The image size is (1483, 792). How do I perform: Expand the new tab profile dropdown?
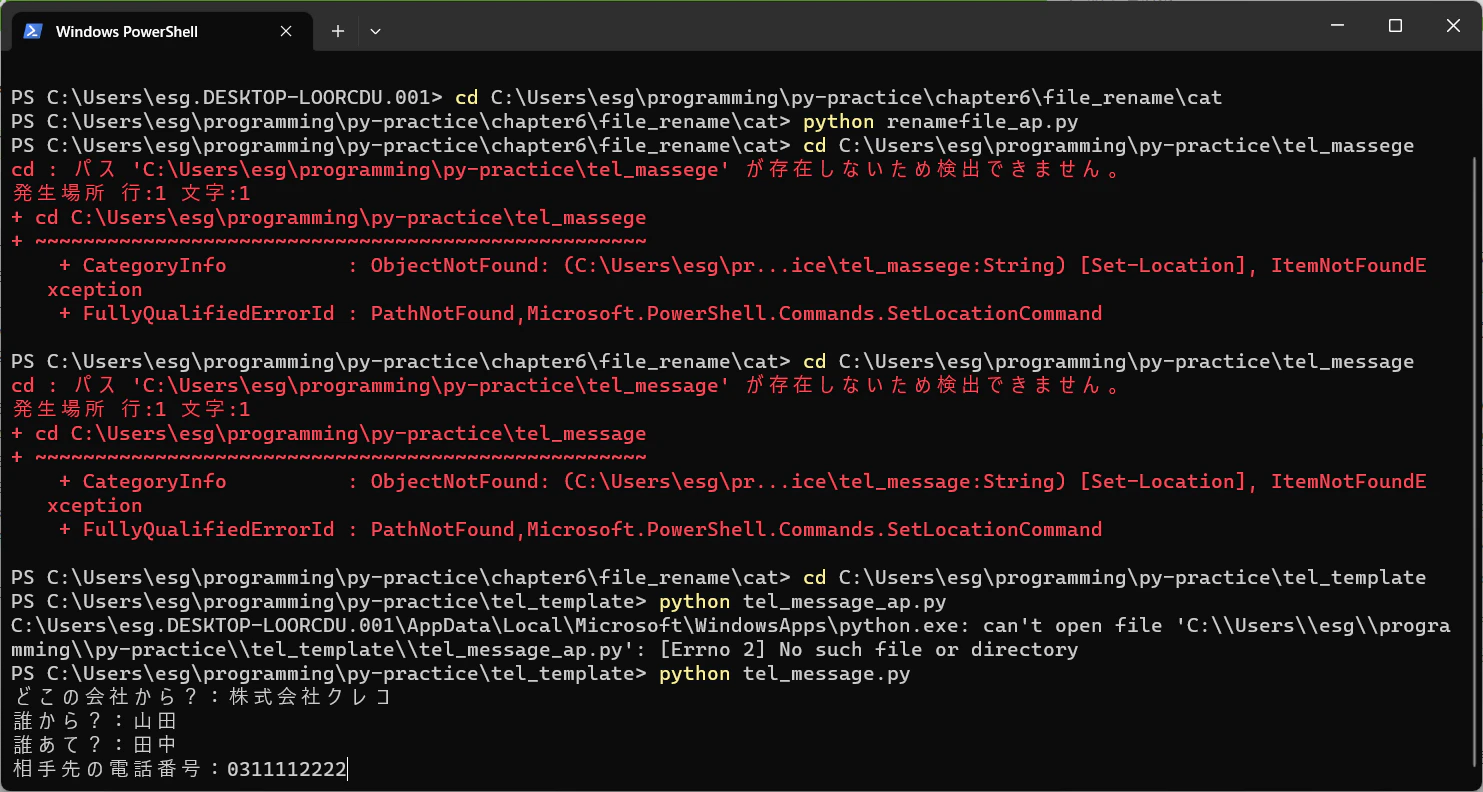click(375, 31)
